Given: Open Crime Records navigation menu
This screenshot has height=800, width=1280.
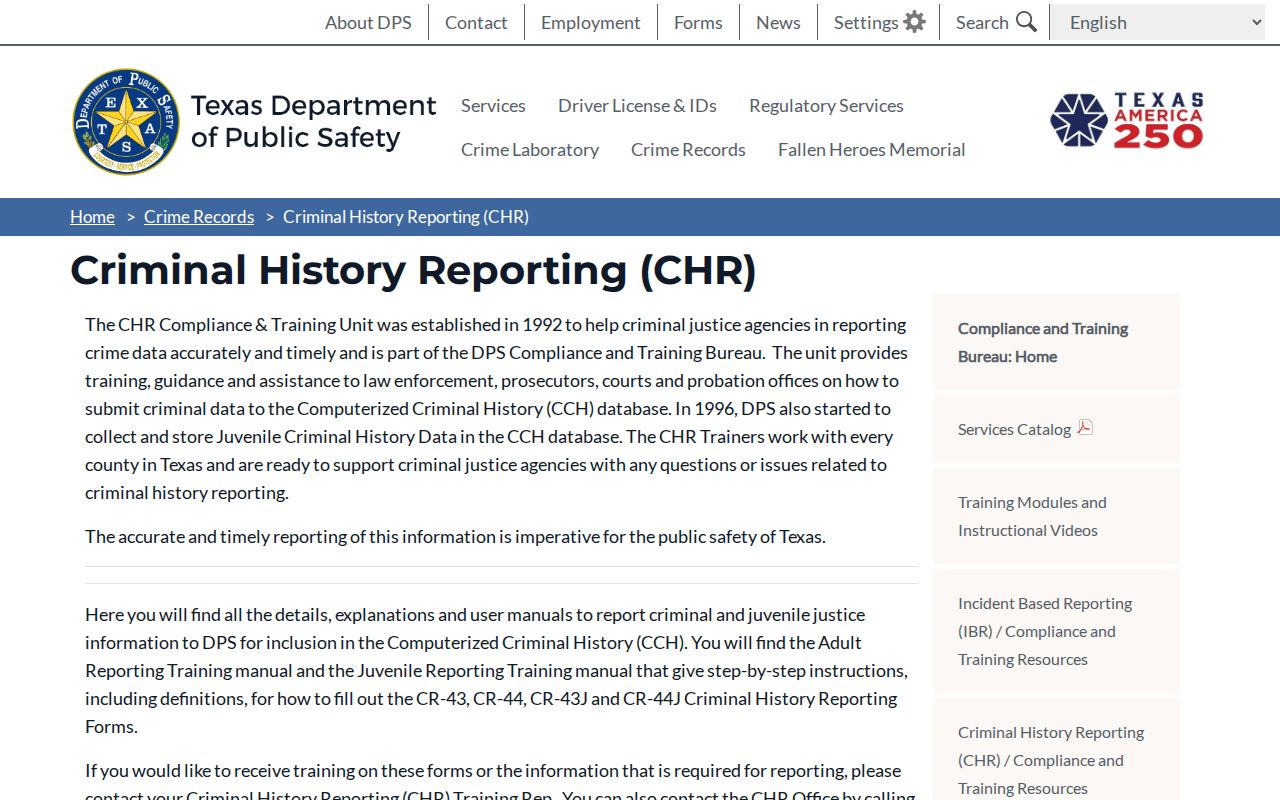Looking at the screenshot, I should (688, 149).
